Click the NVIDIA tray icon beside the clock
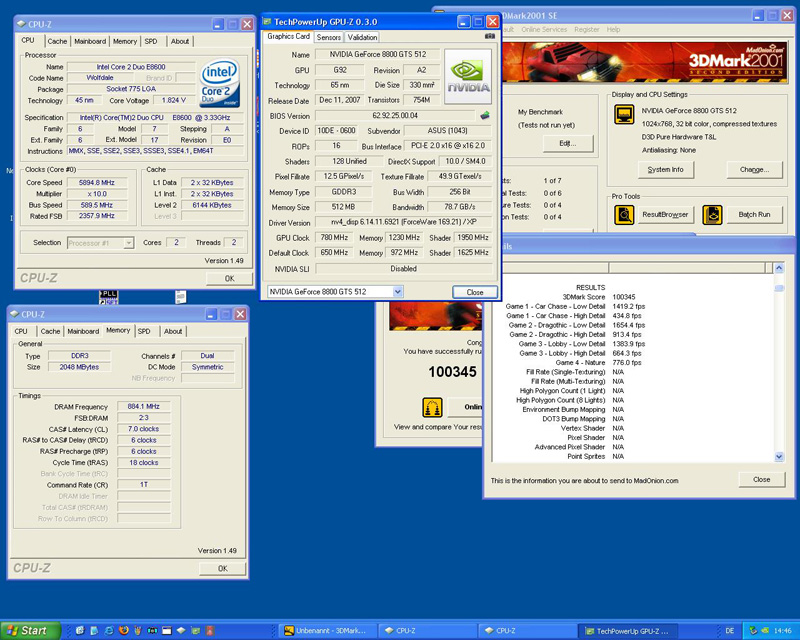The image size is (800, 640). pos(765,630)
